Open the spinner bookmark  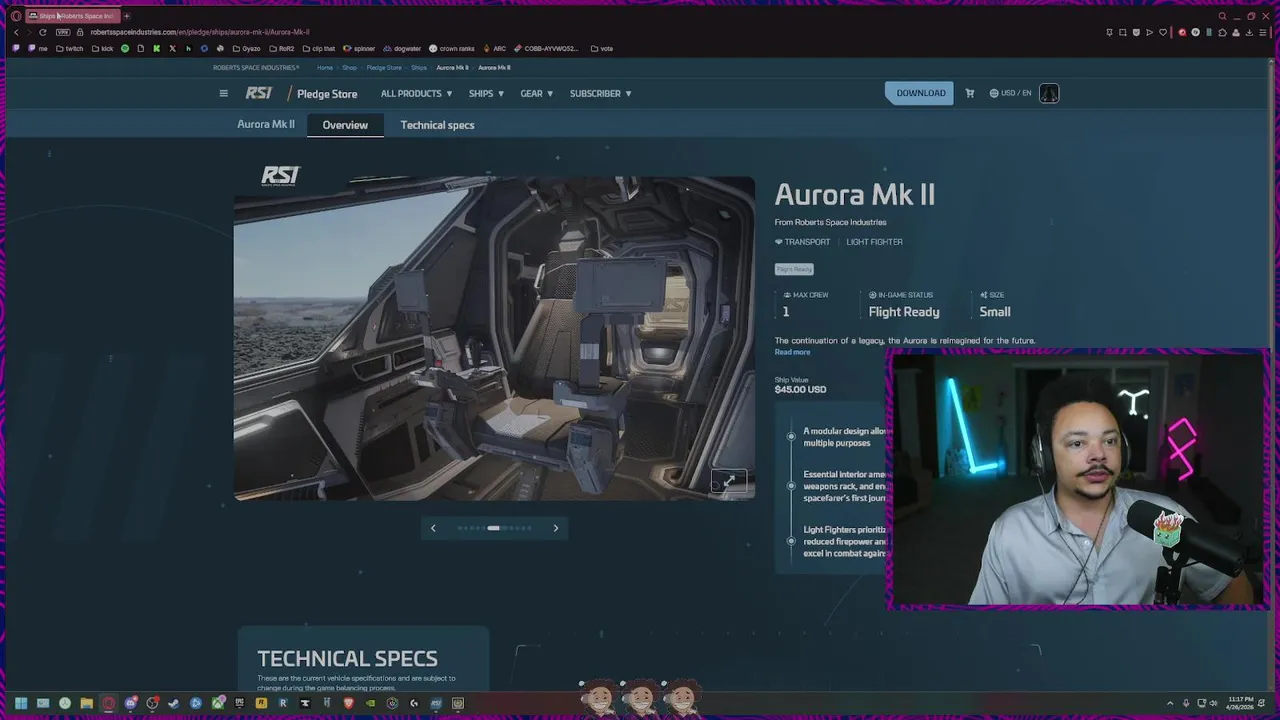click(359, 48)
